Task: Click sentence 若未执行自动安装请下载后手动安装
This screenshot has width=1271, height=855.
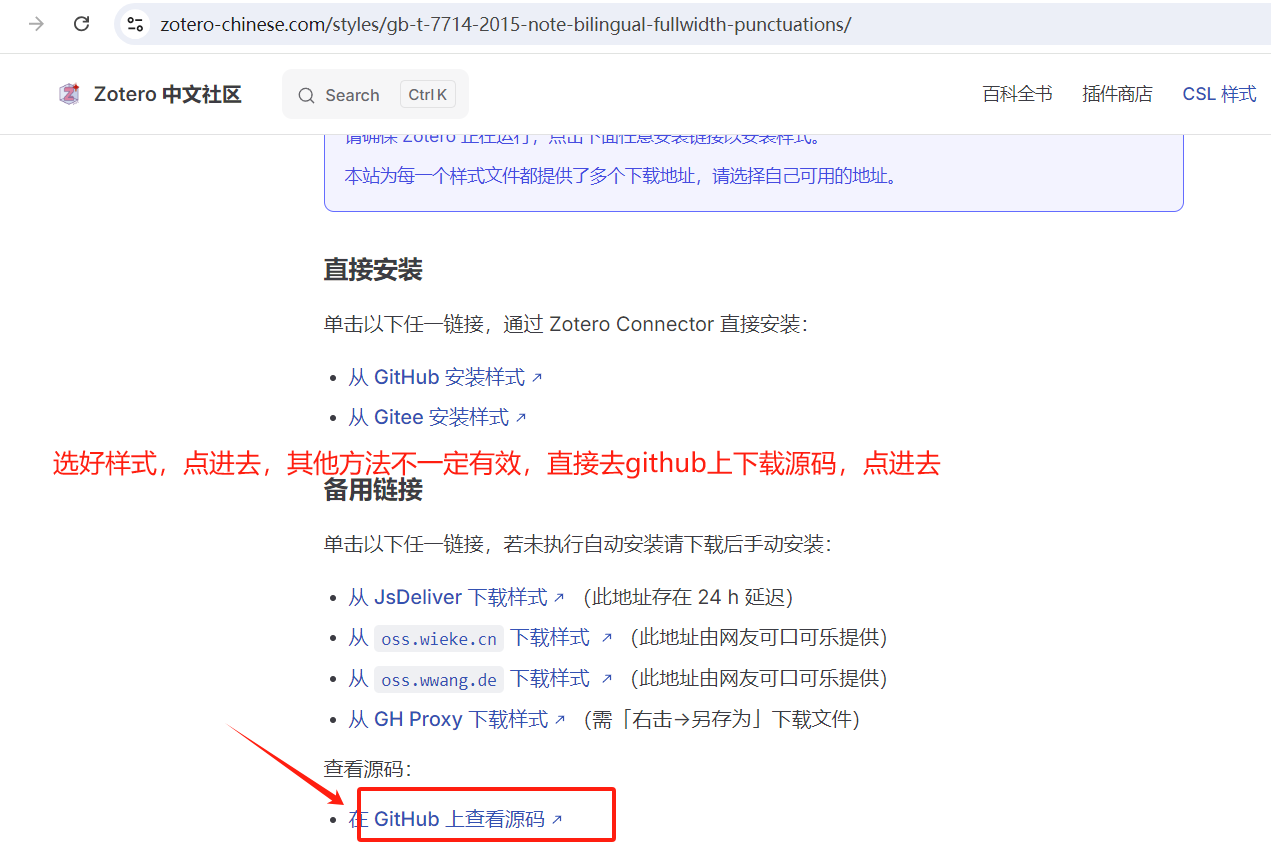Action: [x=577, y=544]
